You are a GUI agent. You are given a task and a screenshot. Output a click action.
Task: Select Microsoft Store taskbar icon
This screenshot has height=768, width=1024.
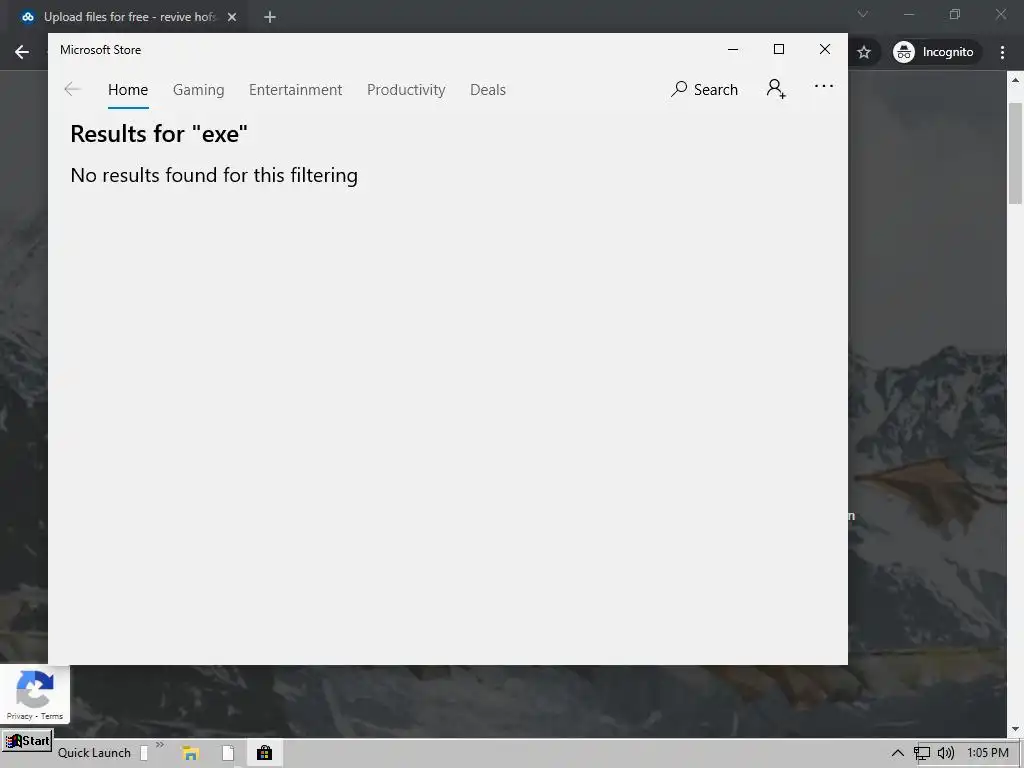pos(264,753)
